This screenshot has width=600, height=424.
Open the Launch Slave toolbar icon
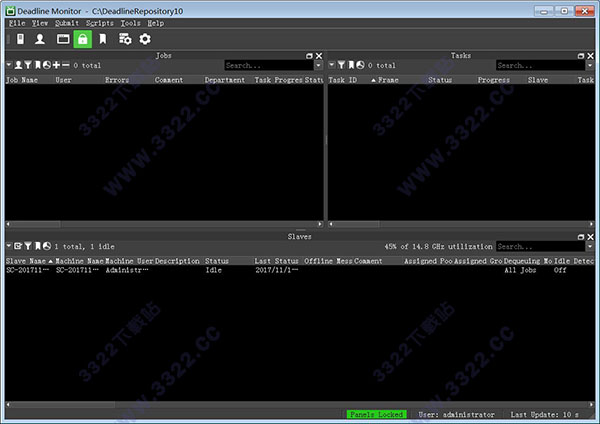(21, 39)
